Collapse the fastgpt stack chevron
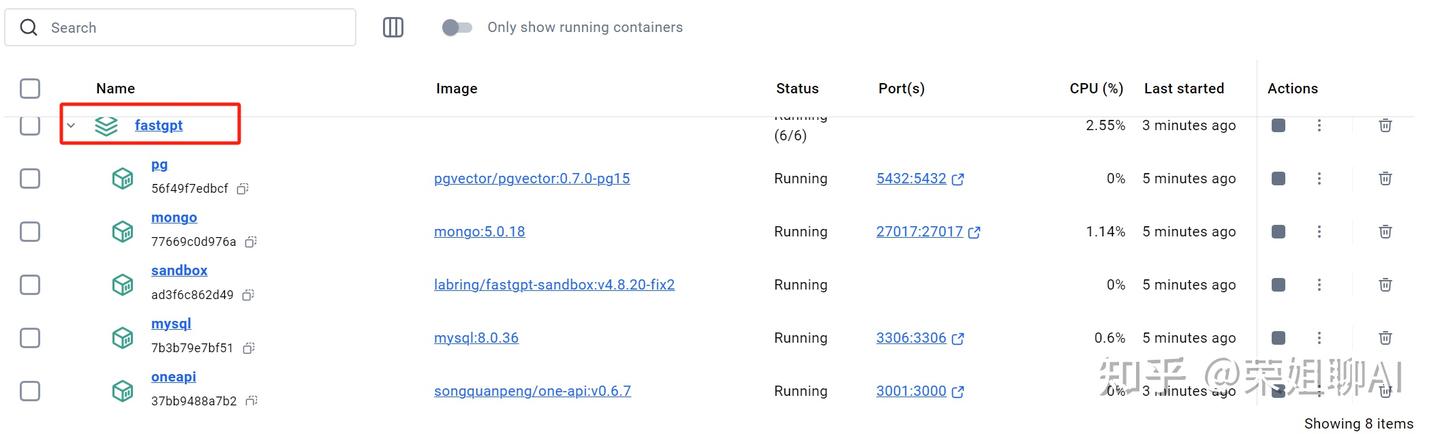 pyautogui.click(x=71, y=126)
